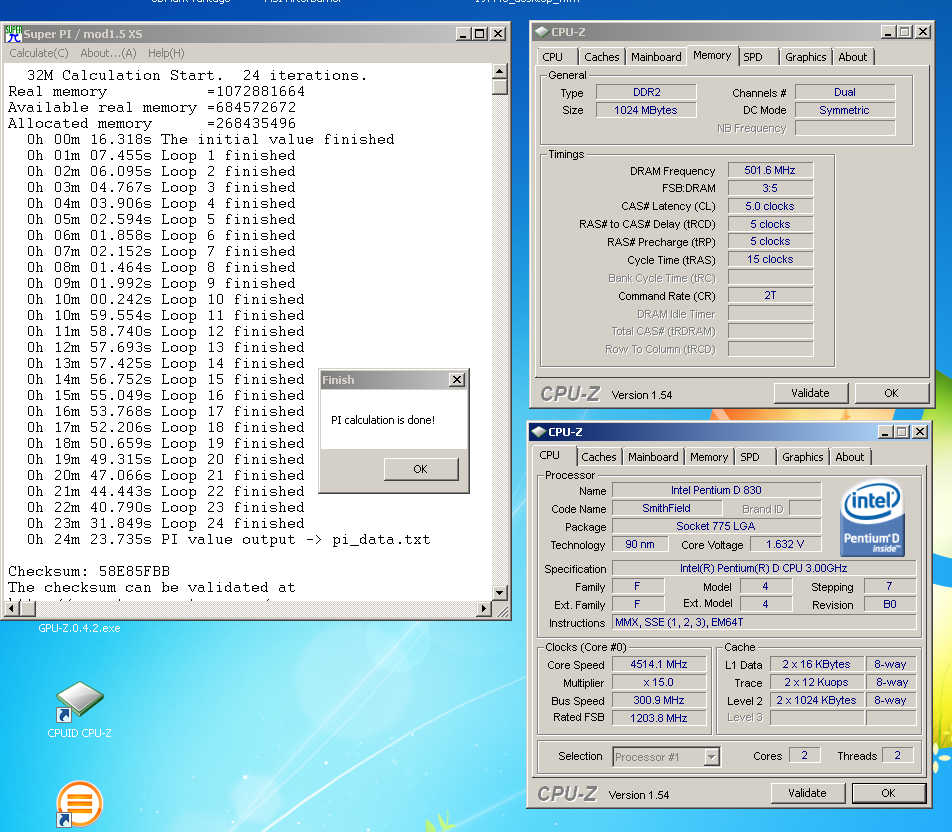This screenshot has width=952, height=832.
Task: Click Cycle Time value 15 clocks
Action: (x=770, y=260)
